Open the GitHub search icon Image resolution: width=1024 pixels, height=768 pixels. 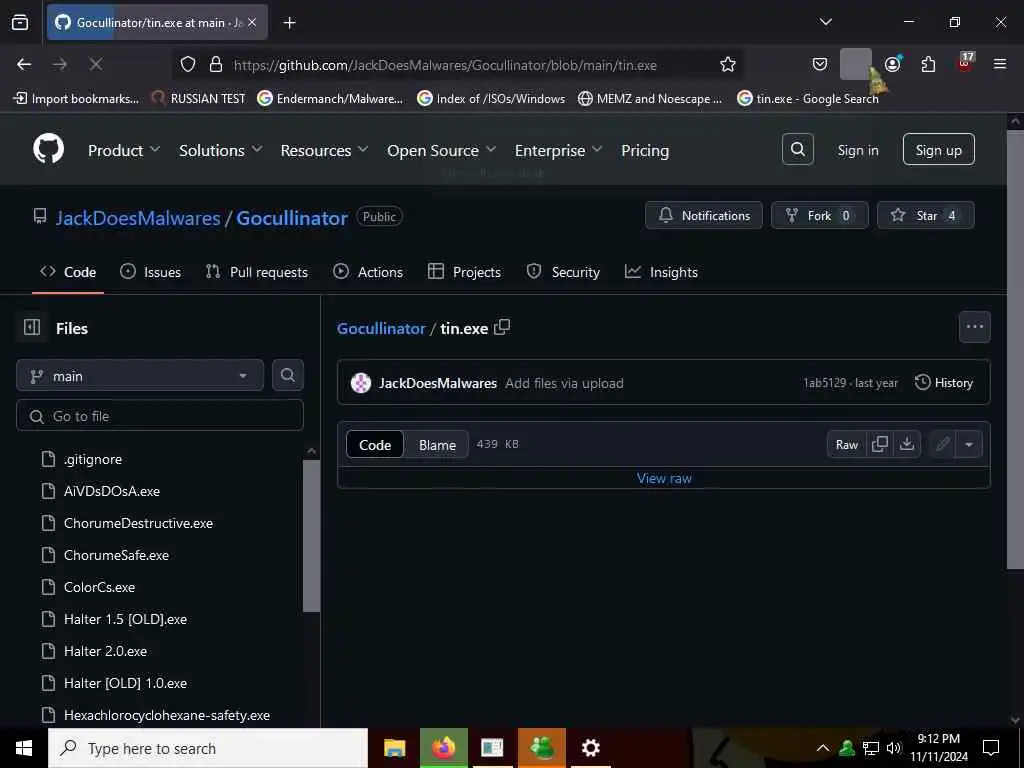[797, 150]
